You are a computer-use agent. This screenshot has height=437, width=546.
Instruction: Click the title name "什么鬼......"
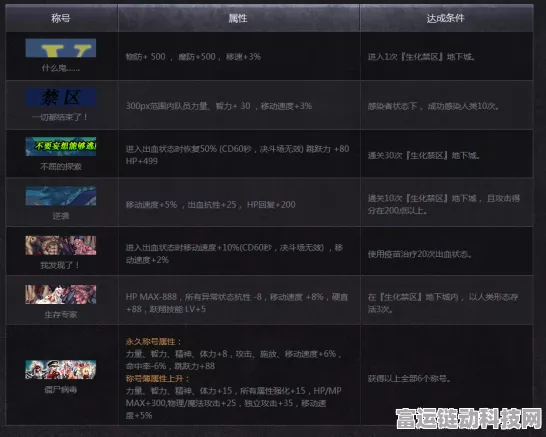click(x=61, y=68)
